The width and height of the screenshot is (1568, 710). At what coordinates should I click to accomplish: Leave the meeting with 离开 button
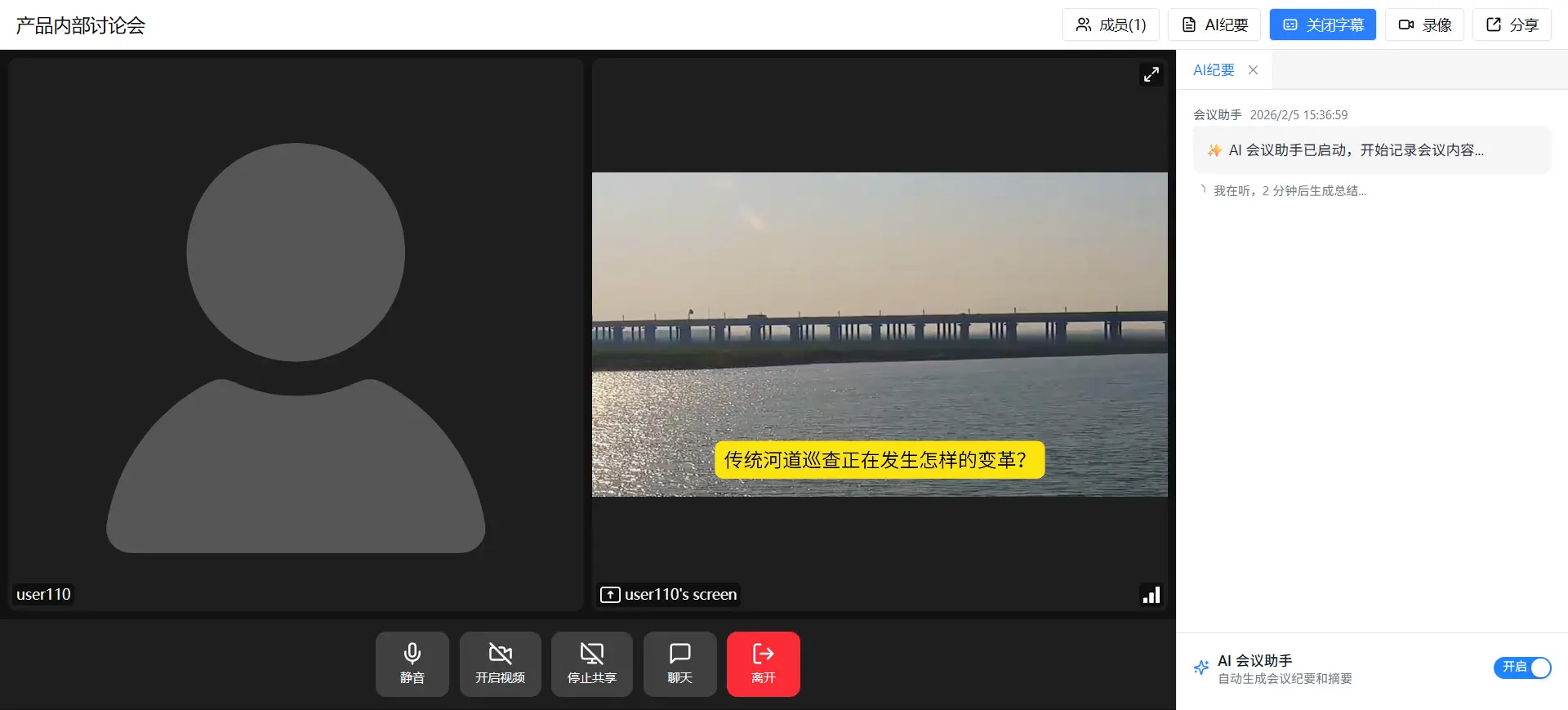coord(763,663)
